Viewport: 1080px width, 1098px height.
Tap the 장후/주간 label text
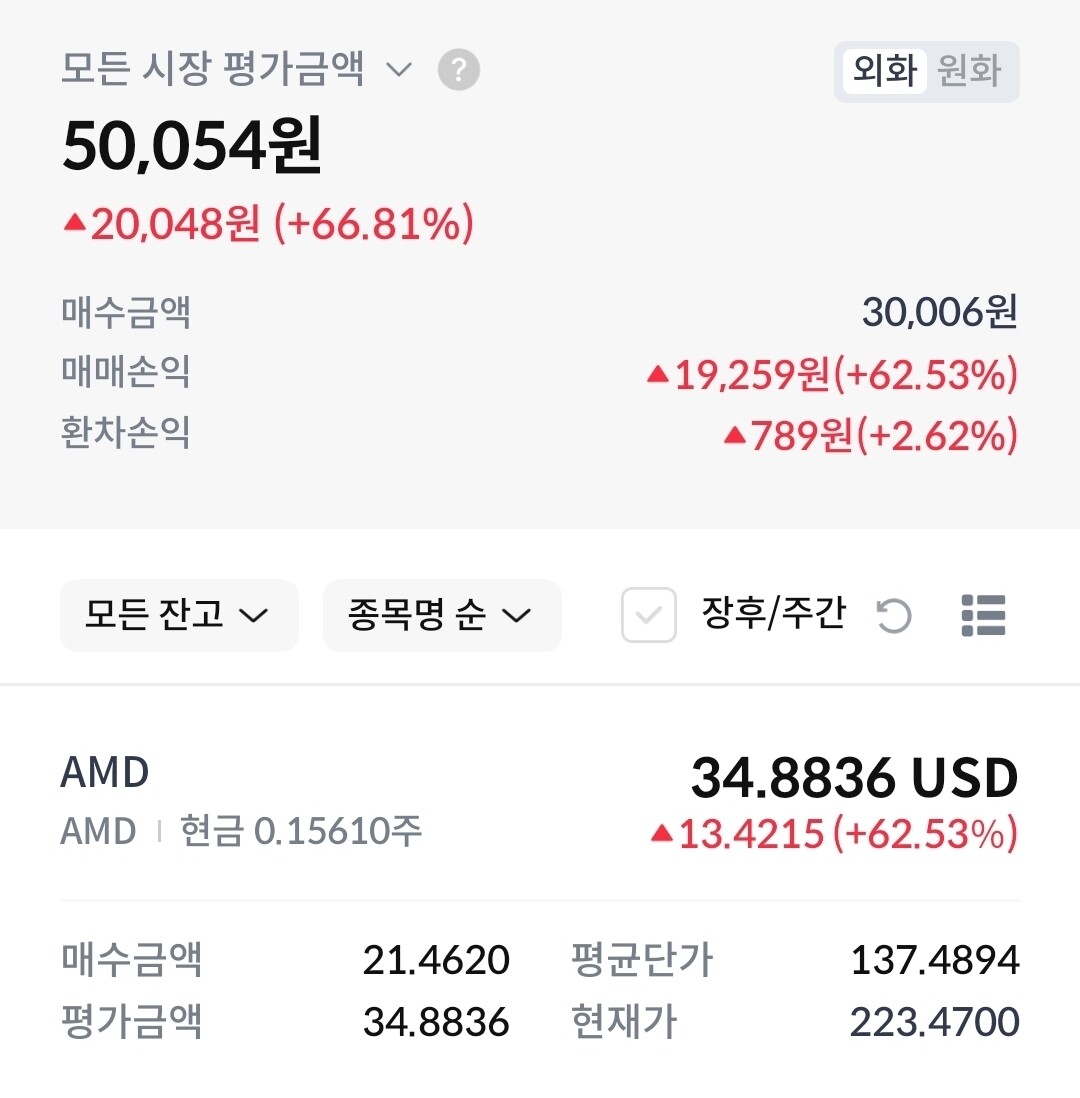click(774, 613)
